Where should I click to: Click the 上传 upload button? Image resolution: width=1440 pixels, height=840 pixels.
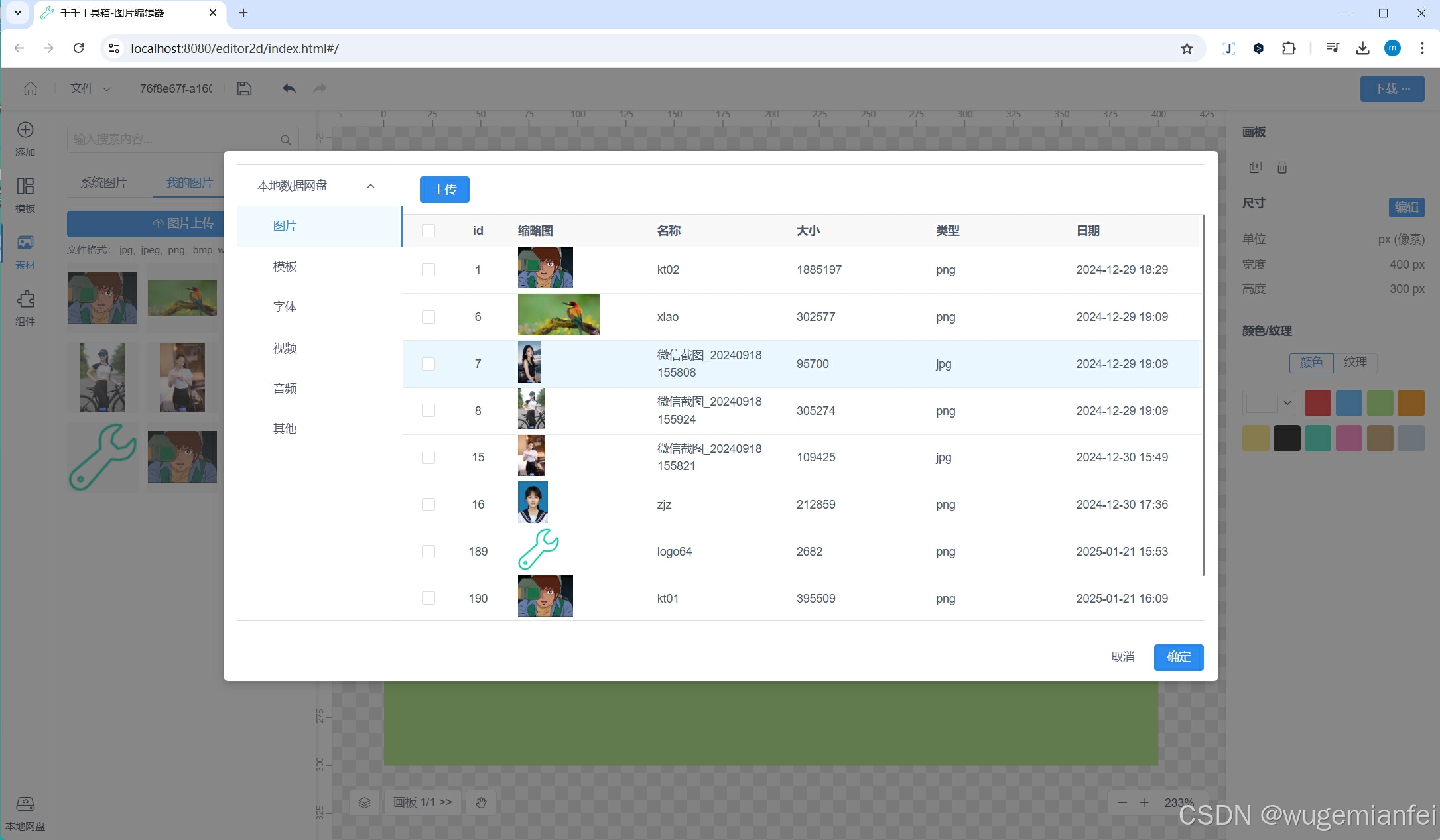(444, 190)
